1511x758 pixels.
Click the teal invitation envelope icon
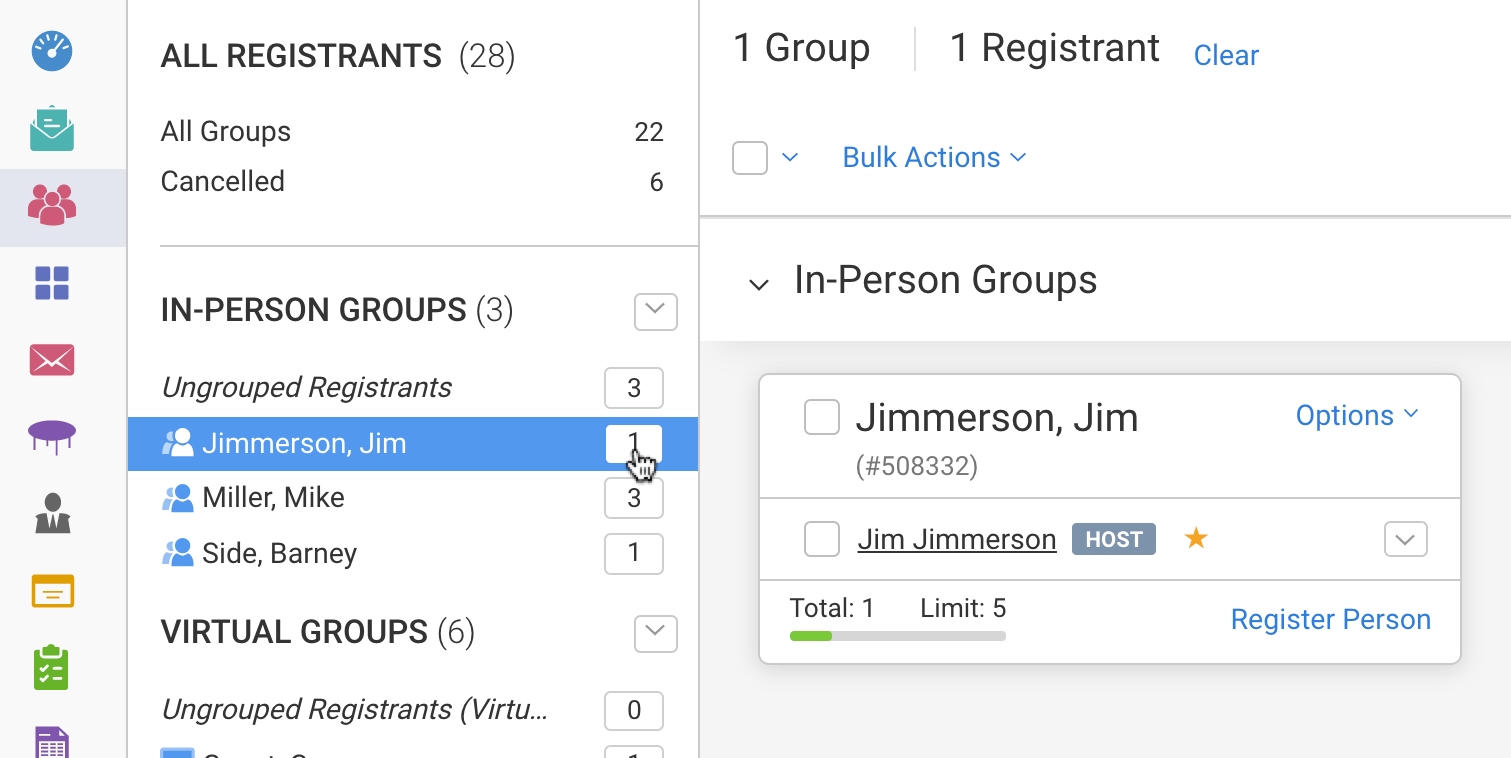click(x=52, y=128)
